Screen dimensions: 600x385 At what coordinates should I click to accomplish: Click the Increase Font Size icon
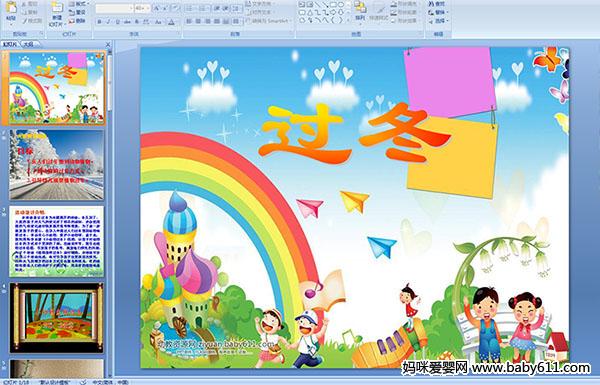(x=157, y=8)
